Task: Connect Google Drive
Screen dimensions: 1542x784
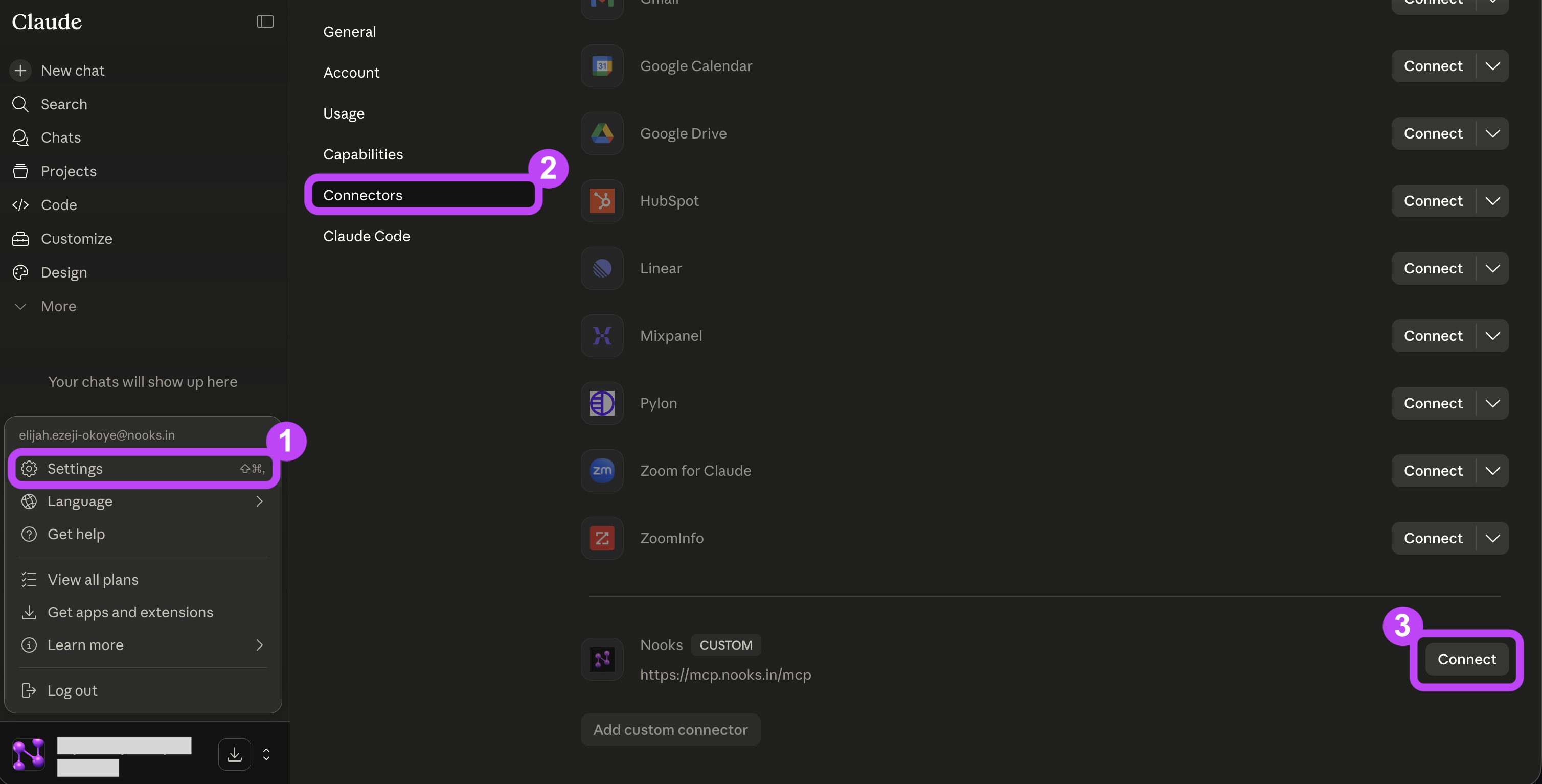Action: coord(1433,133)
